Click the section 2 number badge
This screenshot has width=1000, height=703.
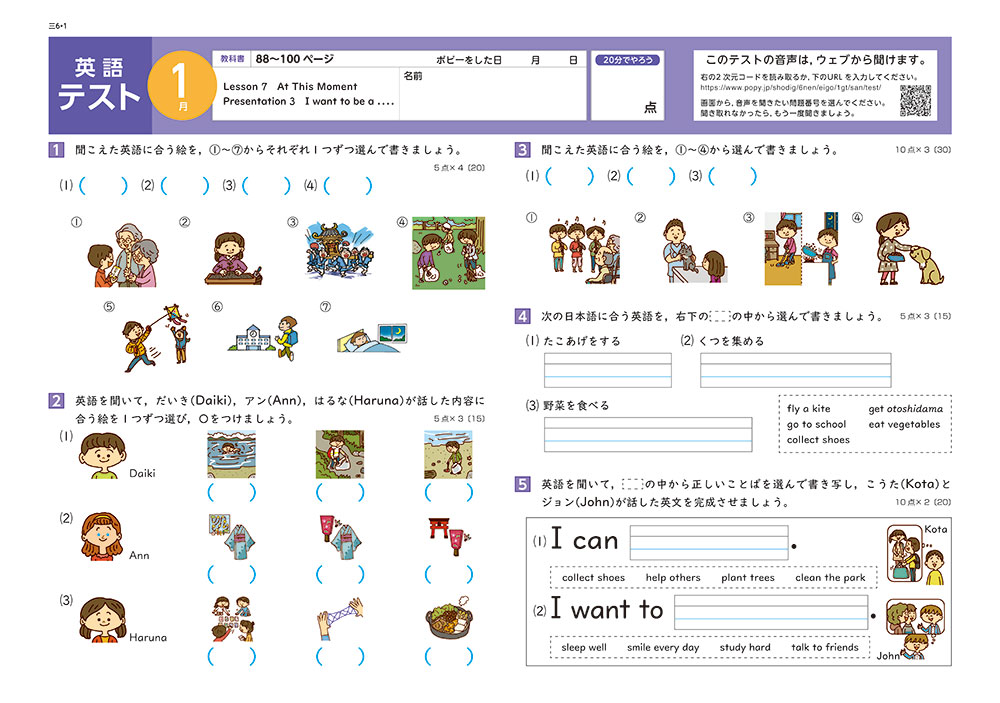(56, 401)
